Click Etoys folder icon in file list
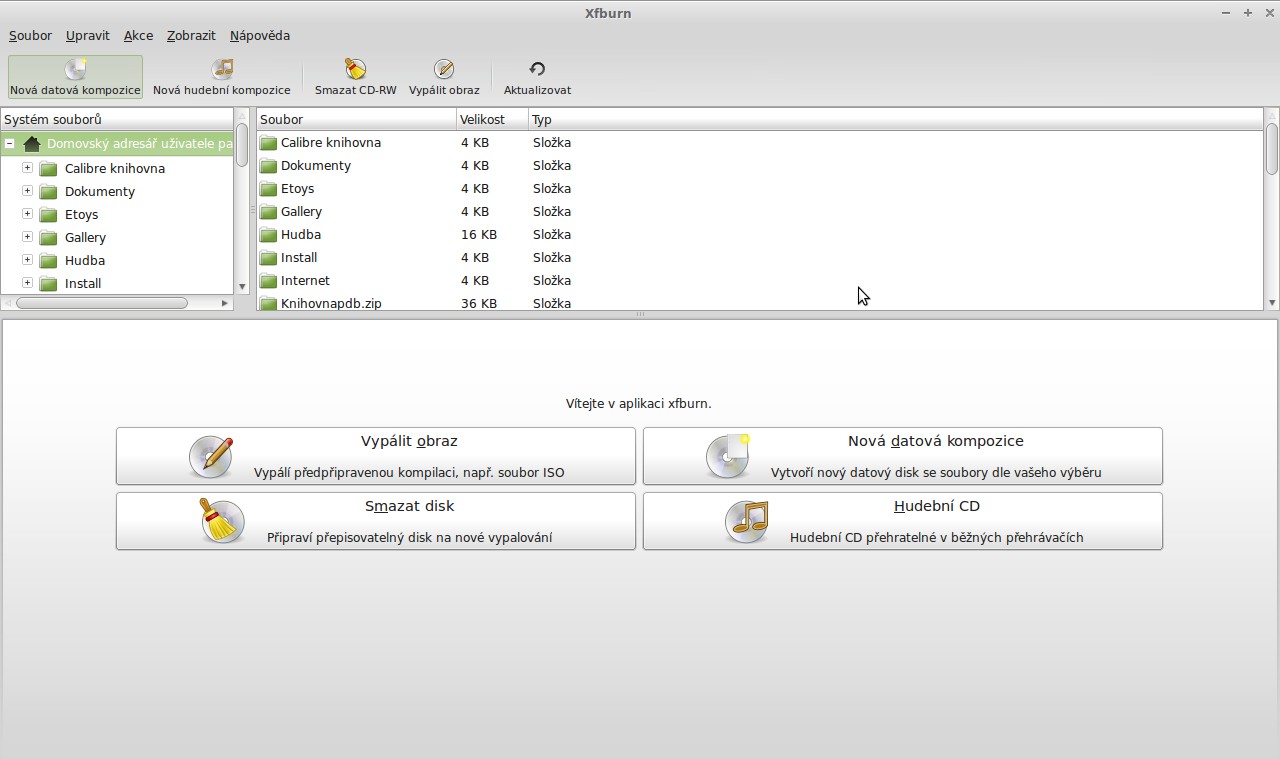Screen dimensions: 1280x759 point(268,188)
